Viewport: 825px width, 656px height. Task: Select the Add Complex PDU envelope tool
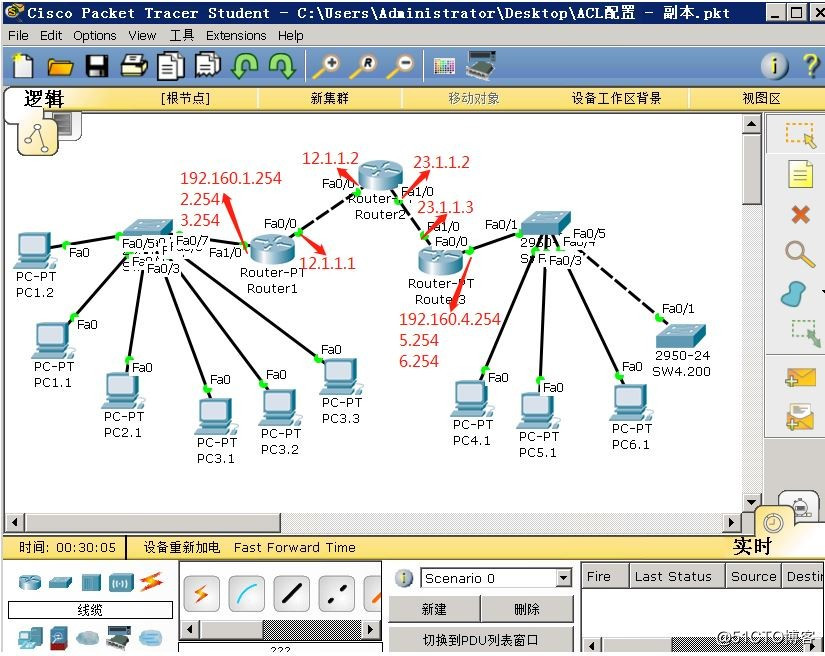[x=800, y=417]
